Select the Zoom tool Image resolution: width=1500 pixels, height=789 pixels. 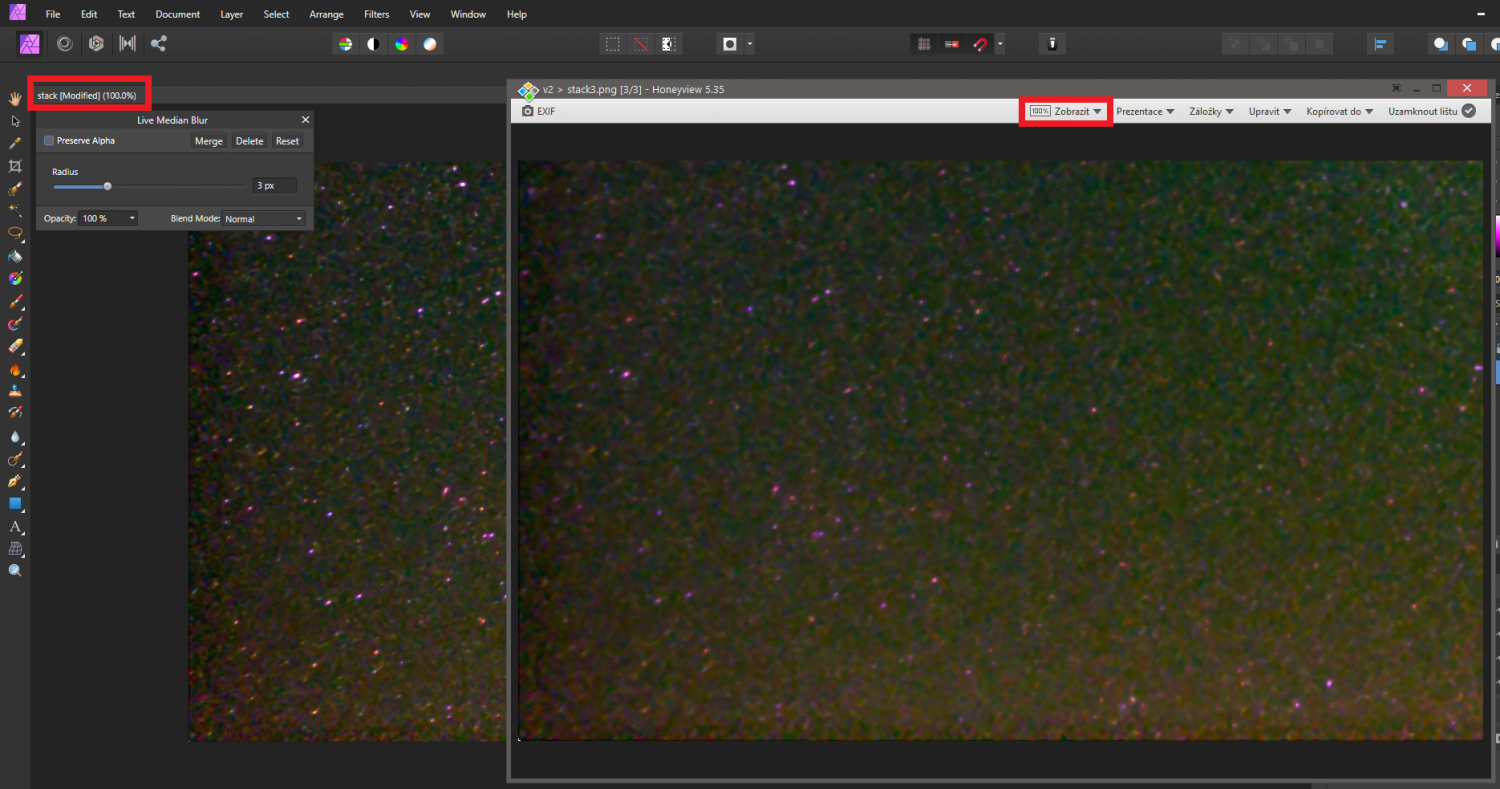coord(15,570)
